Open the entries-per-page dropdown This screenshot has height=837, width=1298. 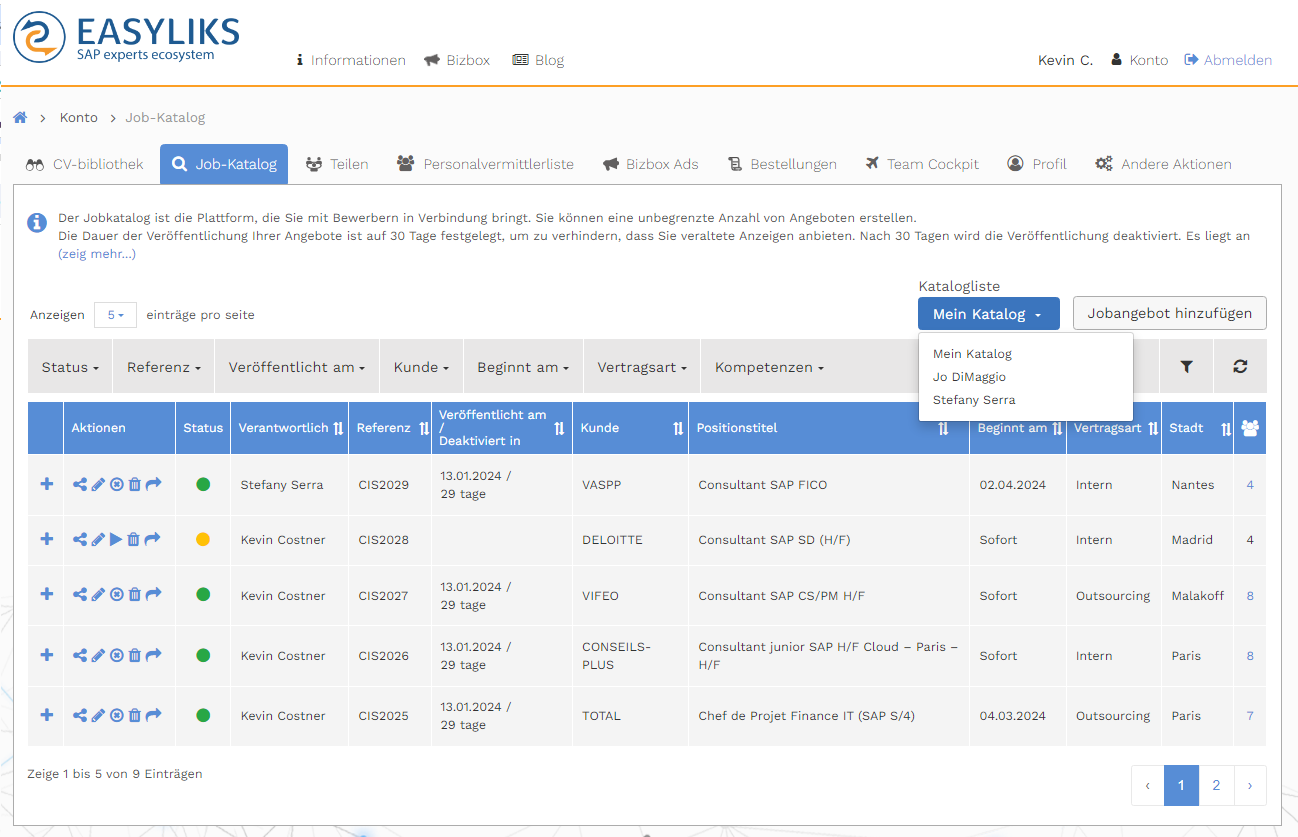coord(115,315)
